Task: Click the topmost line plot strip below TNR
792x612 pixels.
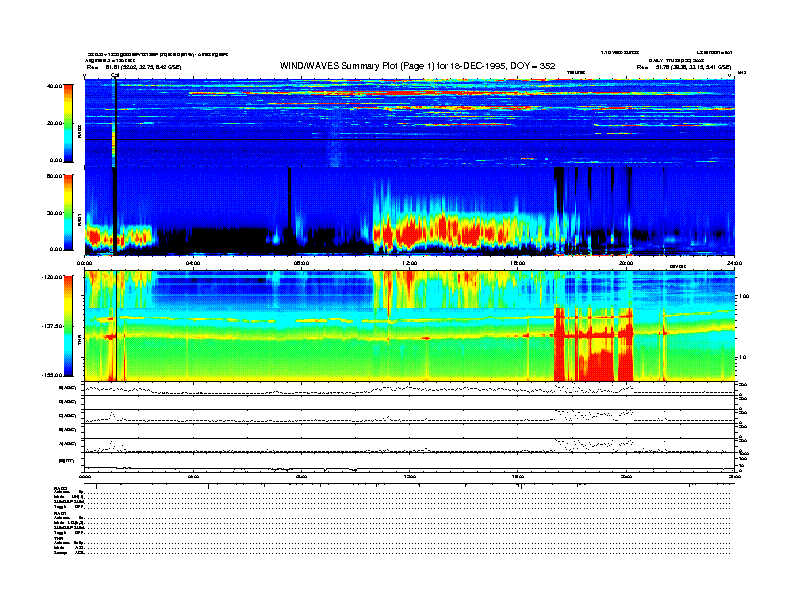Action: coord(410,388)
